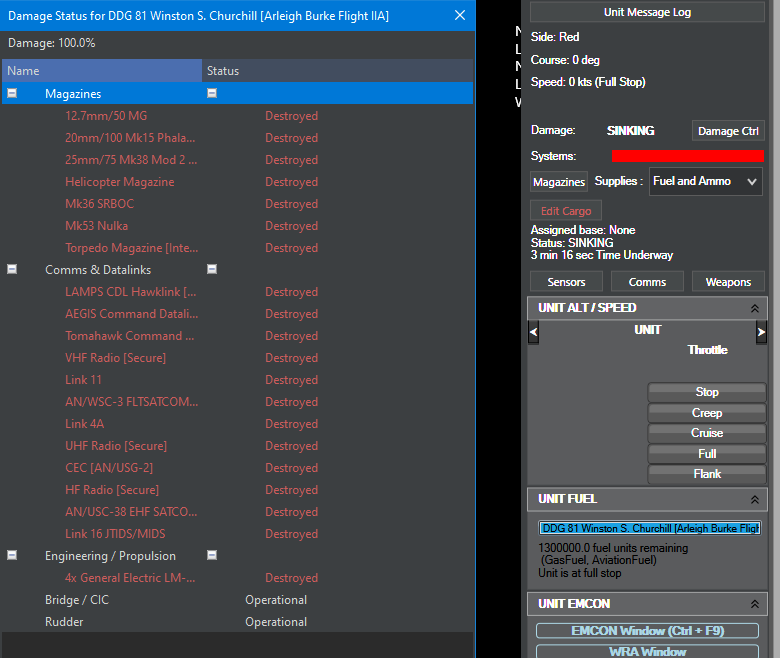Select the Link 4A row

[x=237, y=424]
